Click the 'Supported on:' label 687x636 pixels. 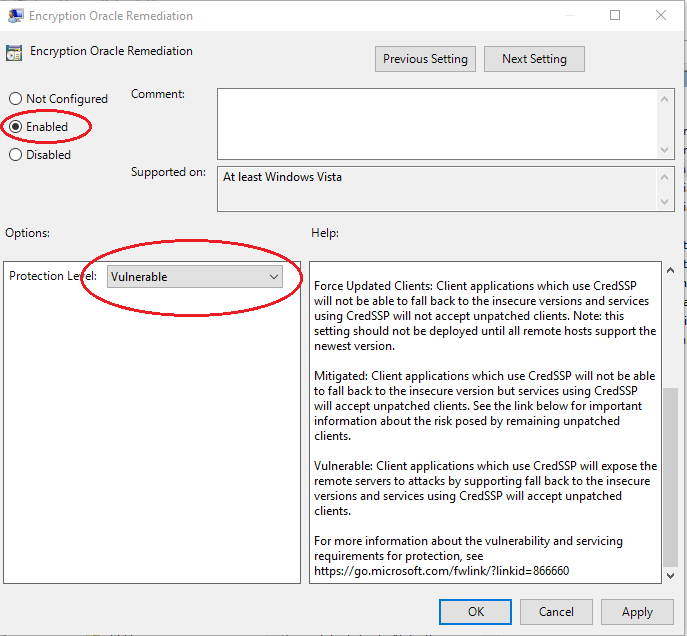tap(168, 172)
